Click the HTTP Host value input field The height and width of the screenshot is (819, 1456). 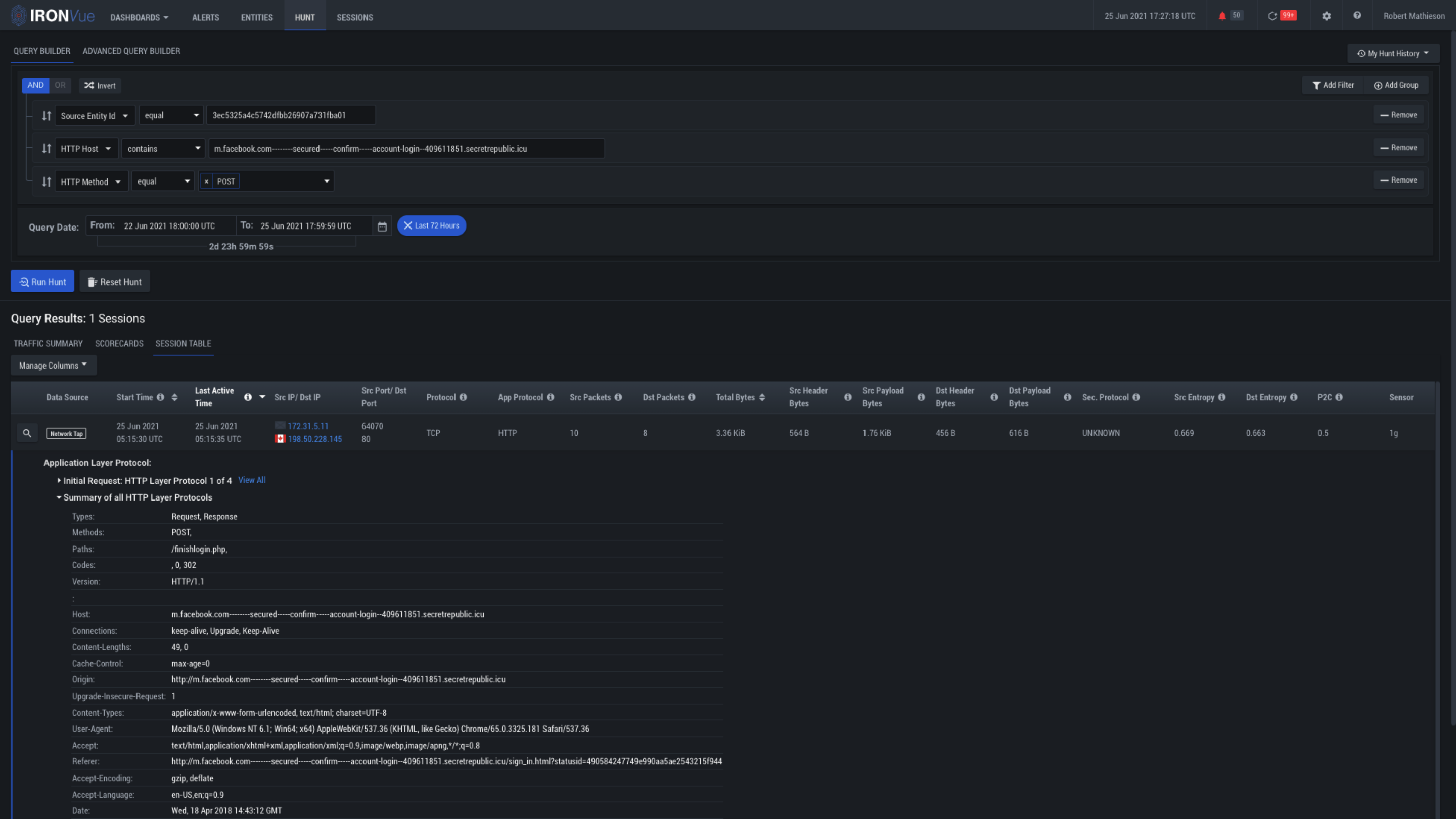click(x=406, y=149)
